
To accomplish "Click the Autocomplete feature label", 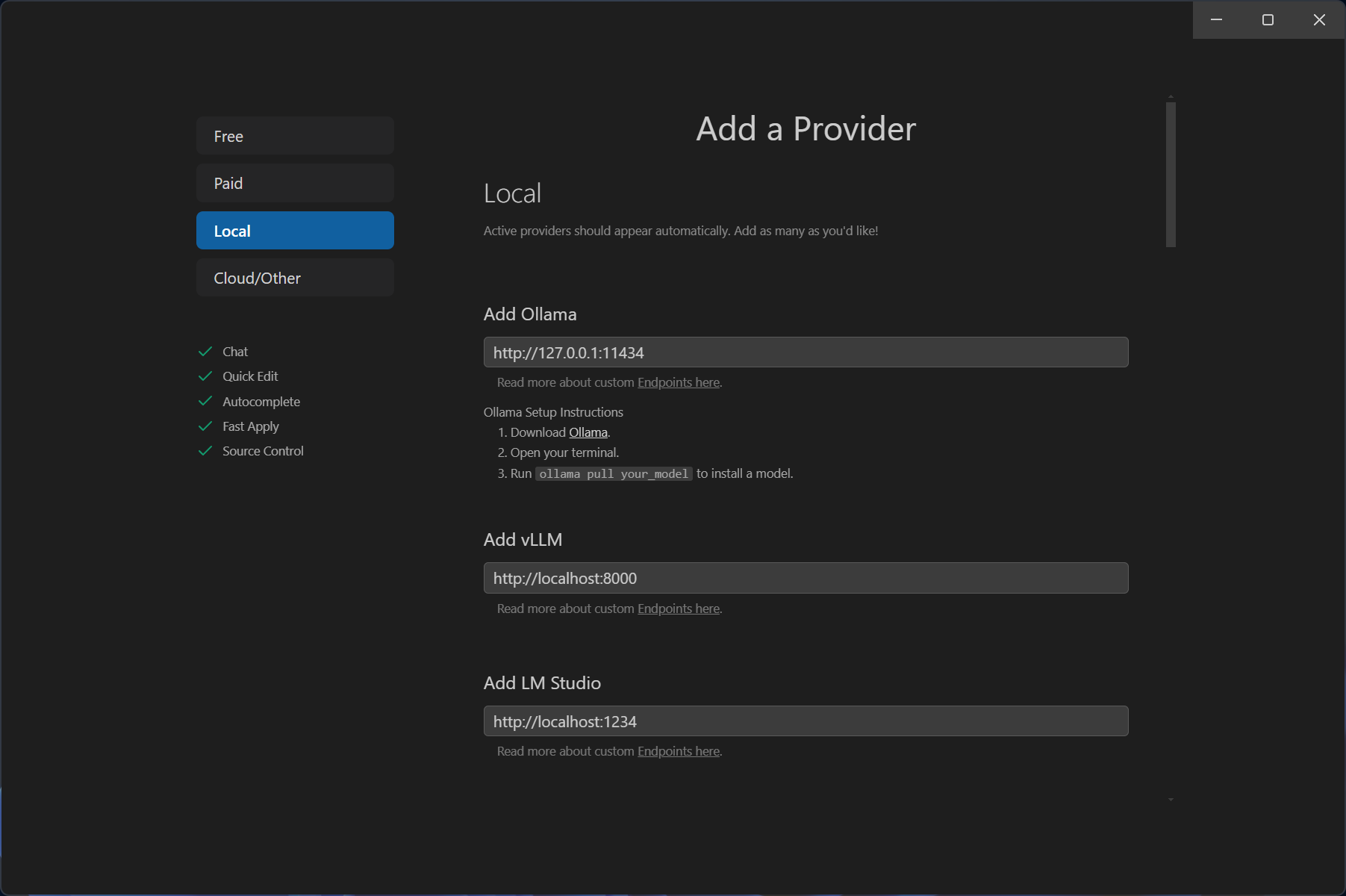I will tap(261, 402).
